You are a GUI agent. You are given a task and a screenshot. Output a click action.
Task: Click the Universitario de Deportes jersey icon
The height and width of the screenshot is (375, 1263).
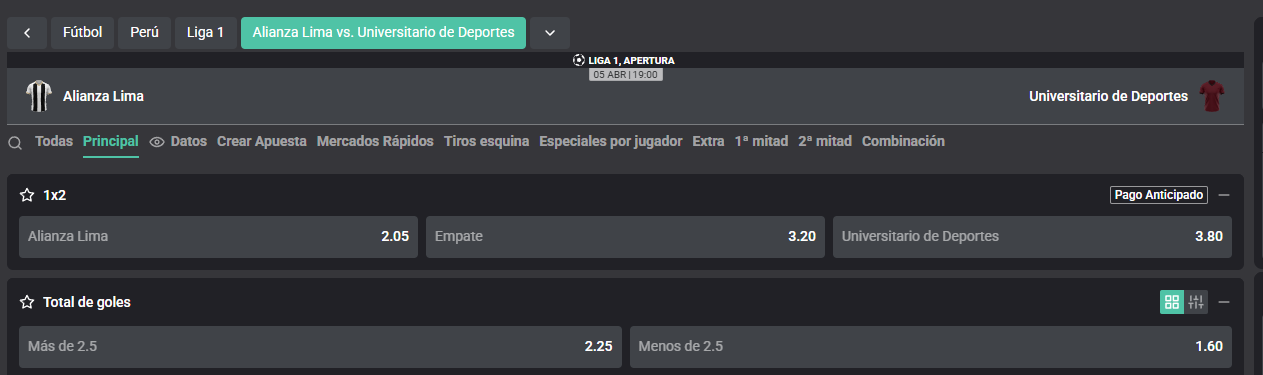point(1213,96)
